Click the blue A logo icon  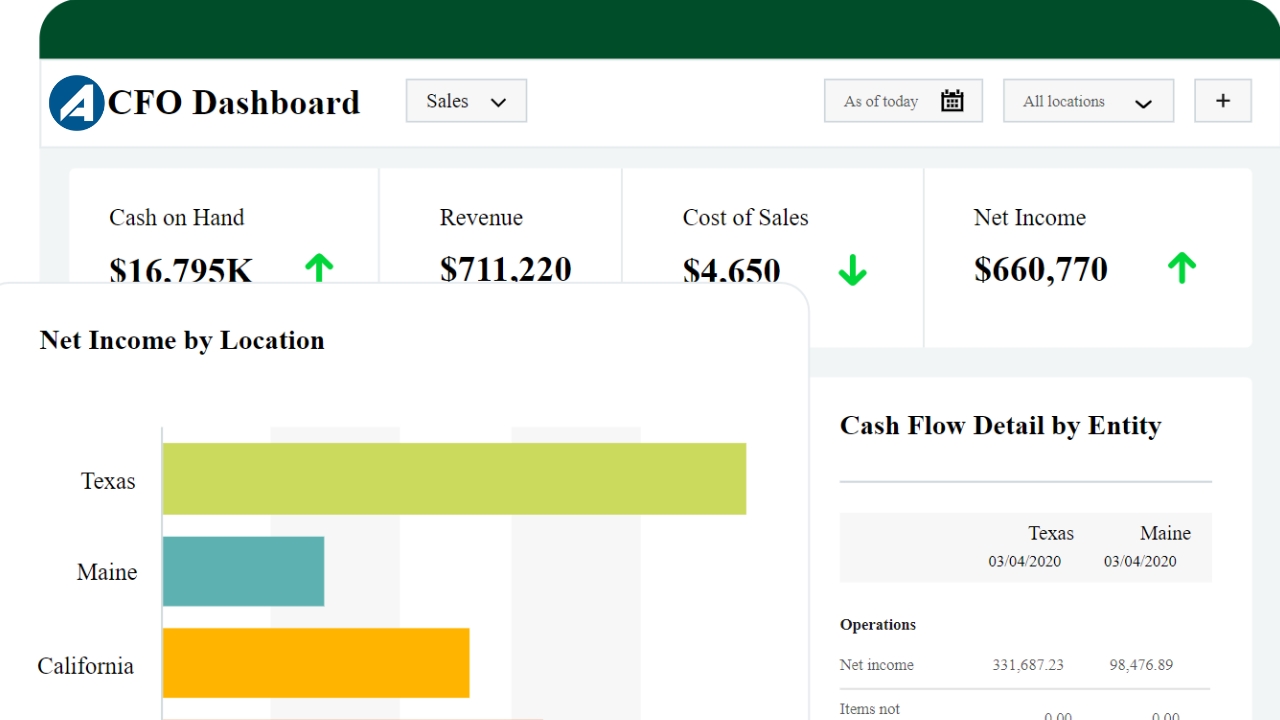point(77,103)
